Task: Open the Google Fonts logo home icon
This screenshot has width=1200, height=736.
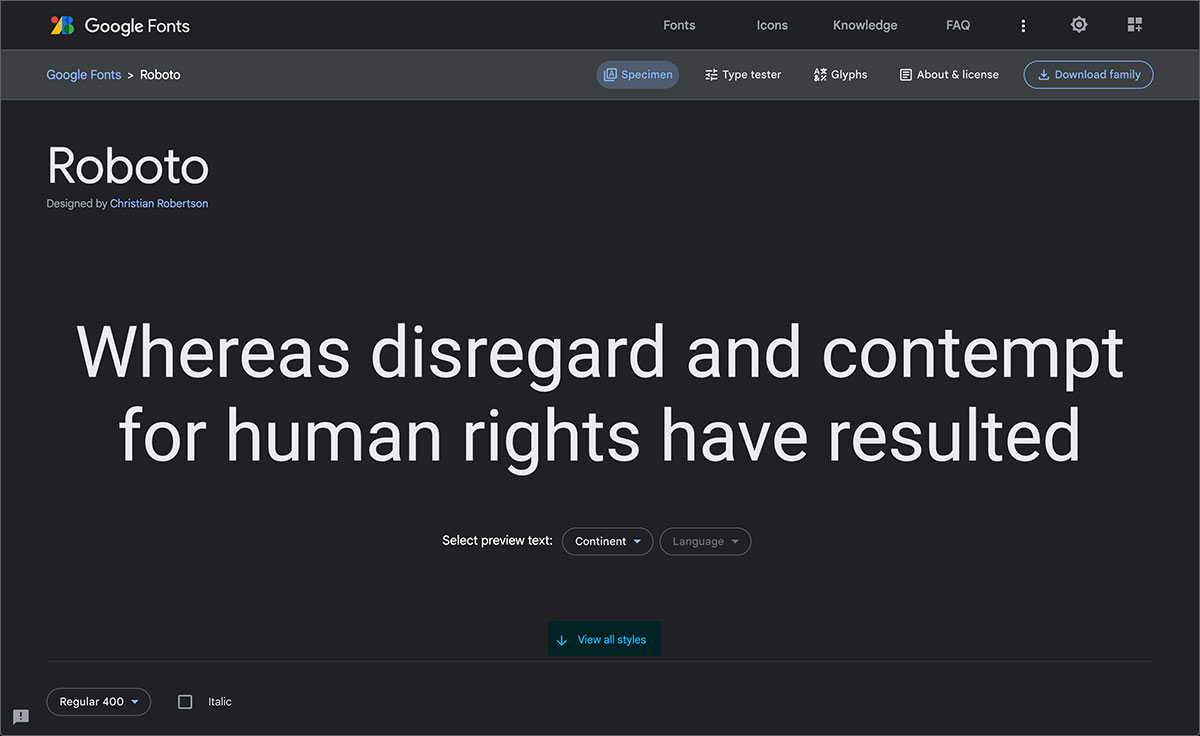Action: pyautogui.click(x=62, y=24)
